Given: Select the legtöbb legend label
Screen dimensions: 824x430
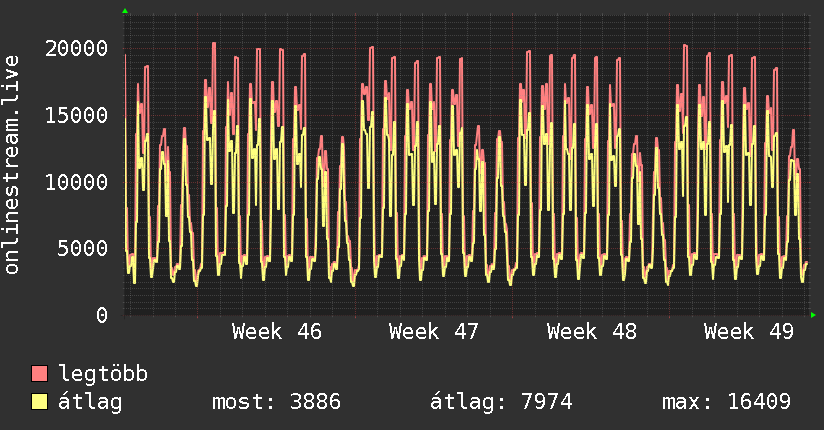Looking at the screenshot, I should [104, 375].
